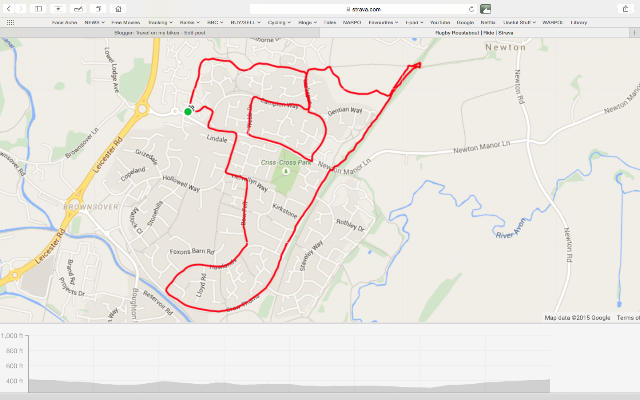Go back with the back arrow
The height and width of the screenshot is (400, 640).
[x=9, y=9]
